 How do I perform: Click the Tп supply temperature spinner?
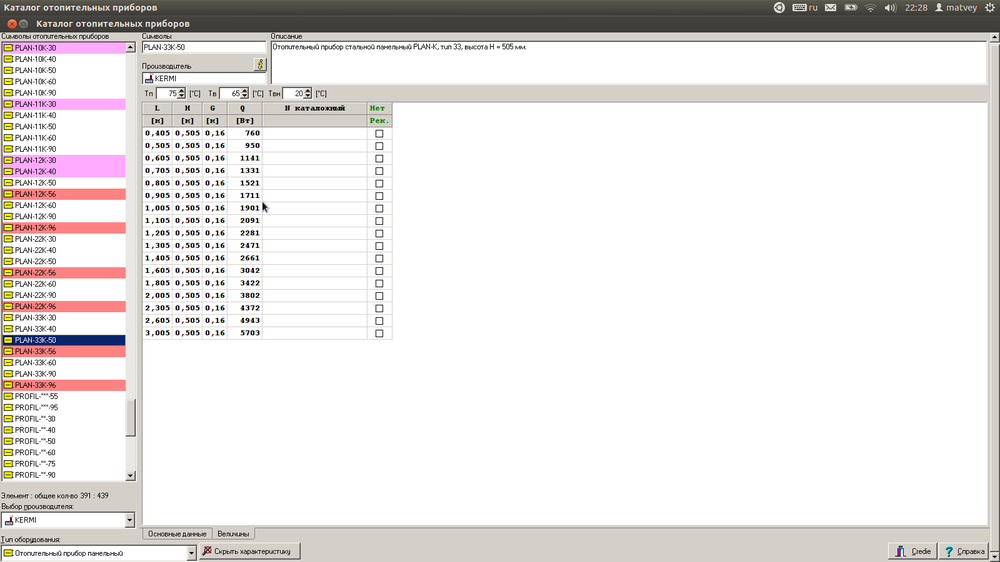pos(181,93)
